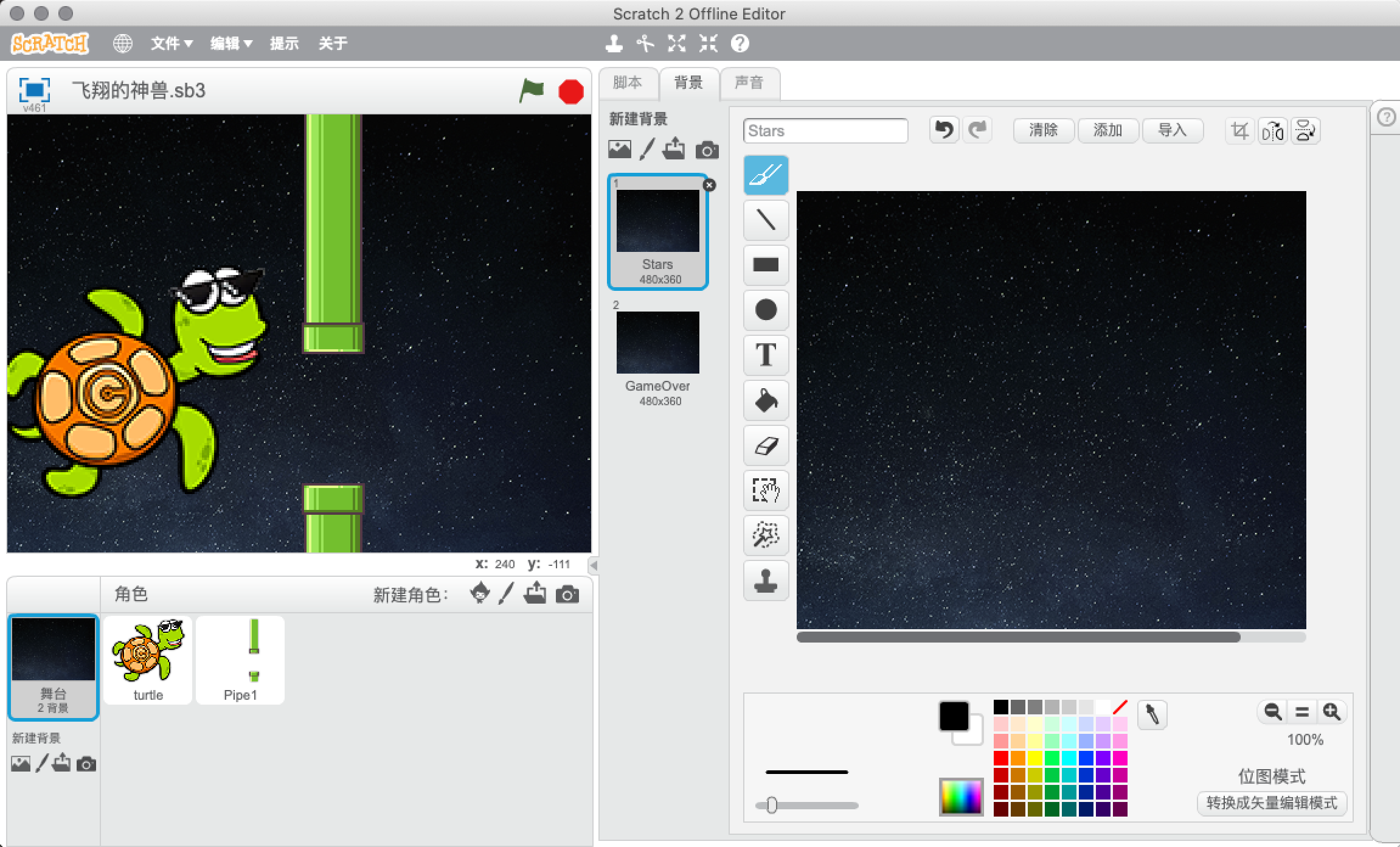
Task: Select the marquee Select tool
Action: [766, 490]
